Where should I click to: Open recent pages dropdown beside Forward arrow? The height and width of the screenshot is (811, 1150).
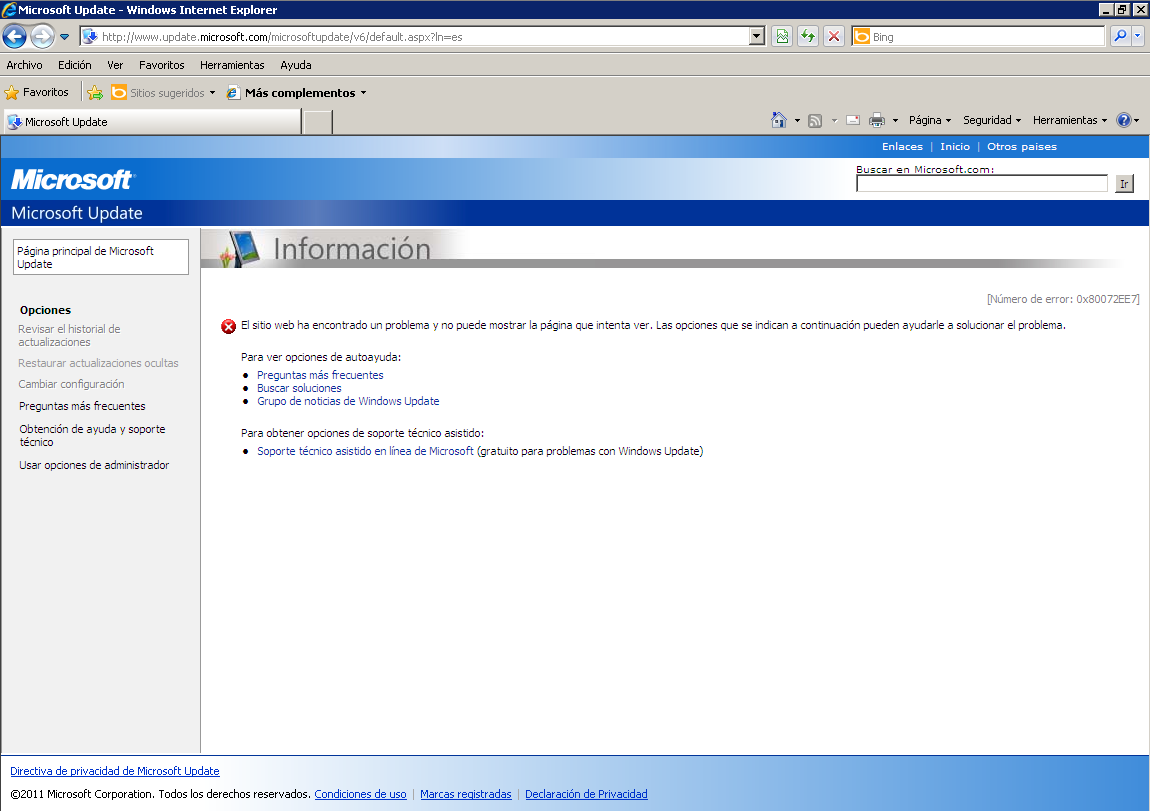point(65,37)
